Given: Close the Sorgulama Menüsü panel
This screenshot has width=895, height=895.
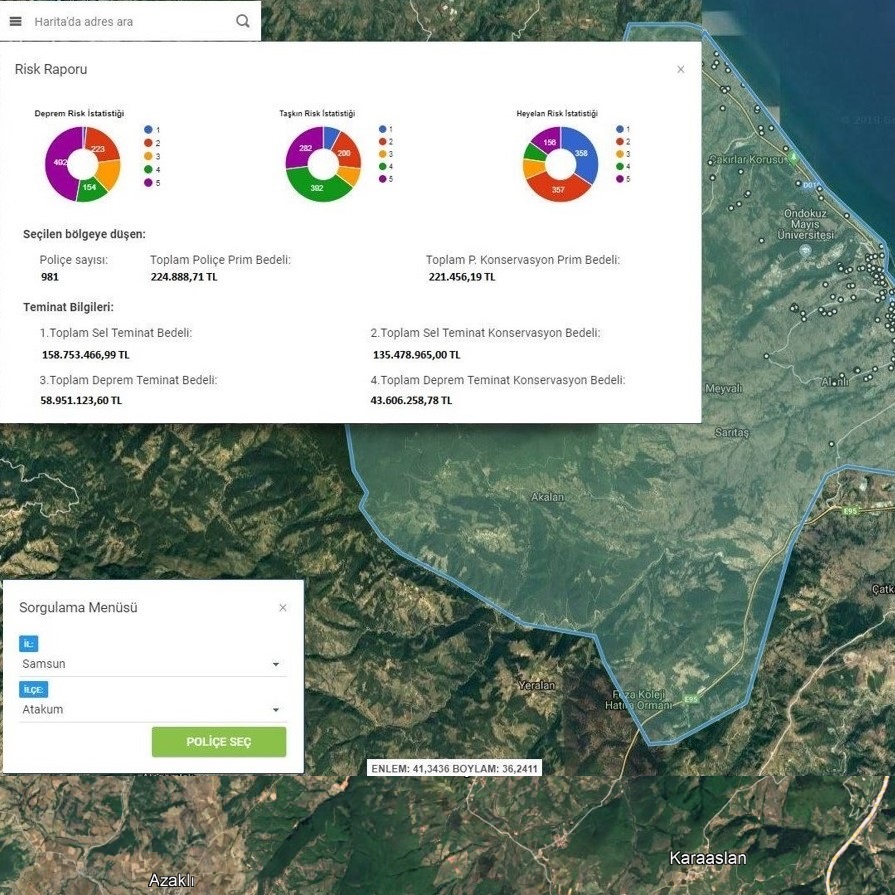Looking at the screenshot, I should (283, 608).
